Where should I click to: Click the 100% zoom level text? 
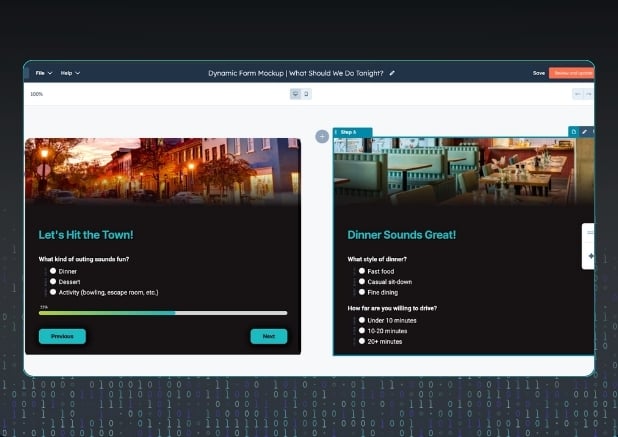point(36,94)
